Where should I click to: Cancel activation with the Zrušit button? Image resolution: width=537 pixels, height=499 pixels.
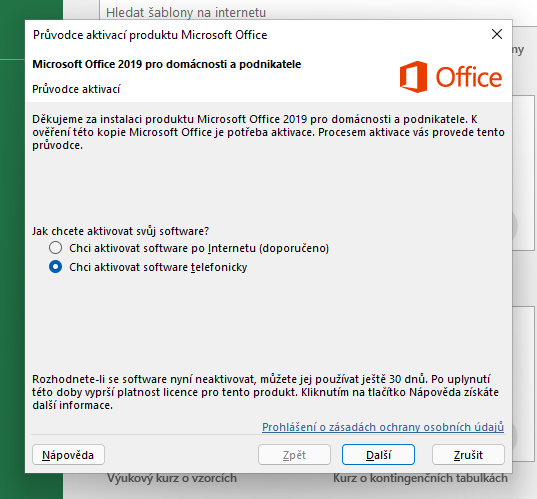[468, 455]
